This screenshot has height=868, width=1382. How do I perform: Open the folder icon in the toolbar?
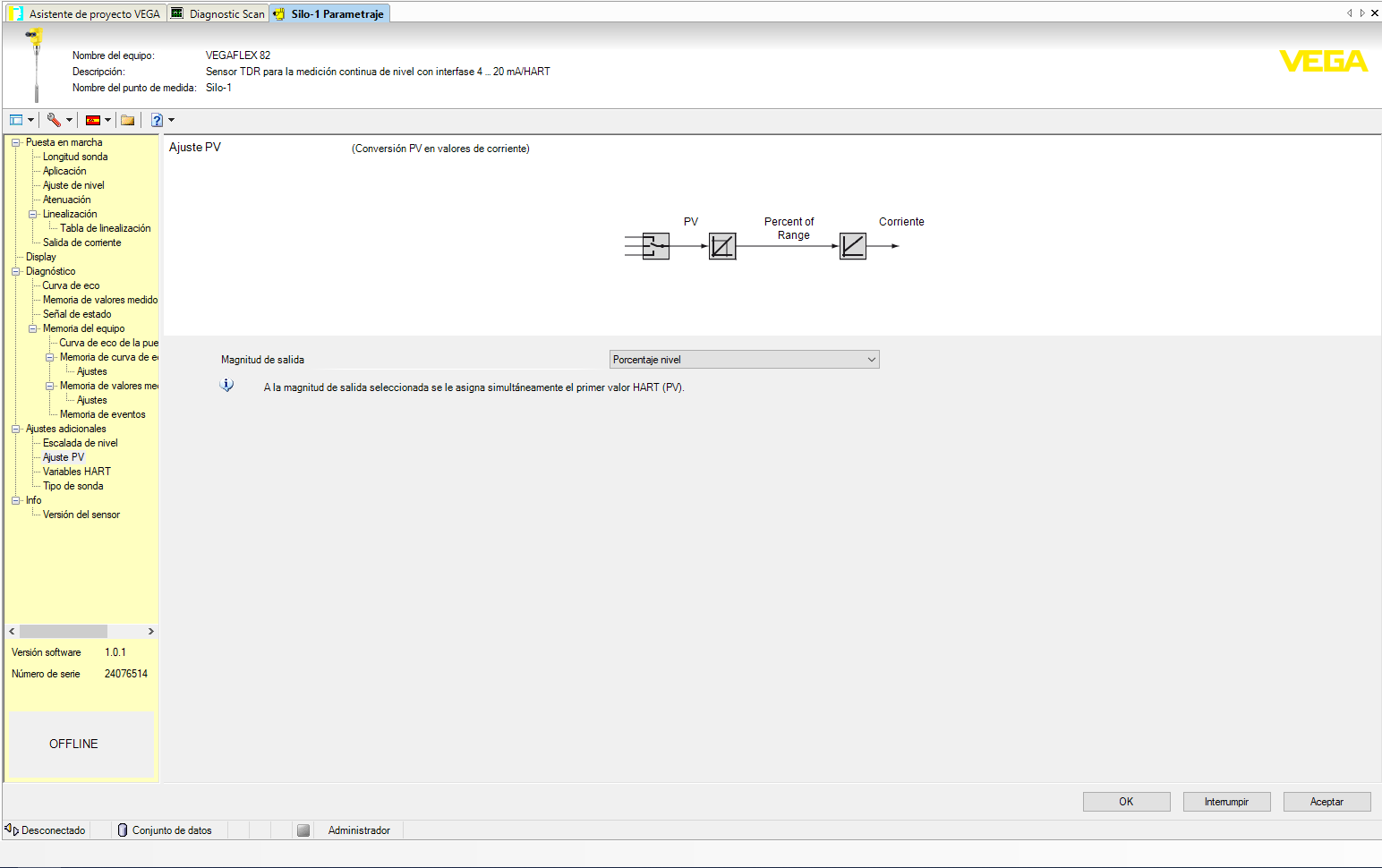127,119
